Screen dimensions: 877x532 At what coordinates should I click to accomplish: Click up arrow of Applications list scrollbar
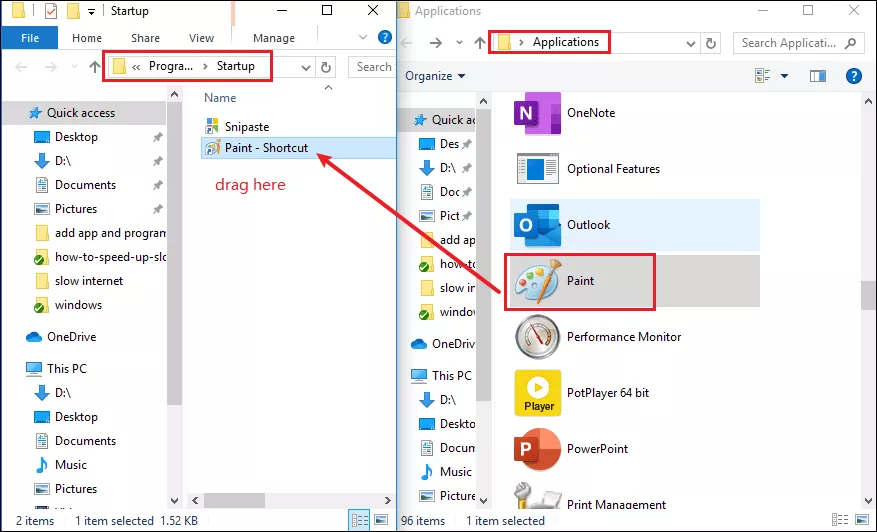868,101
